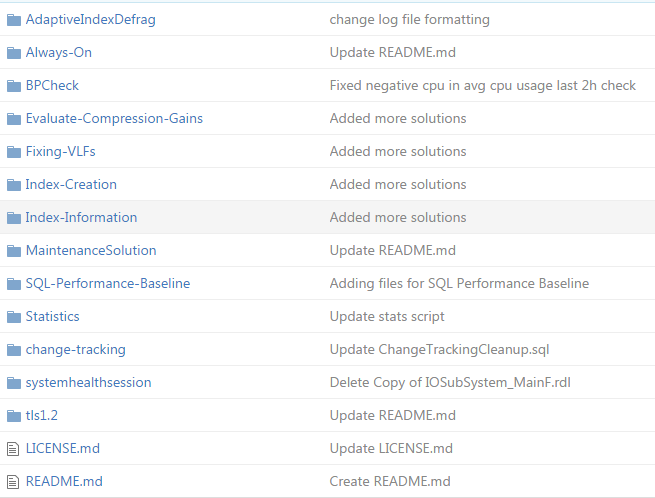Open the 'Fixed negative cpu' commit message
Image resolution: width=655 pixels, height=498 pixels.
coord(482,86)
